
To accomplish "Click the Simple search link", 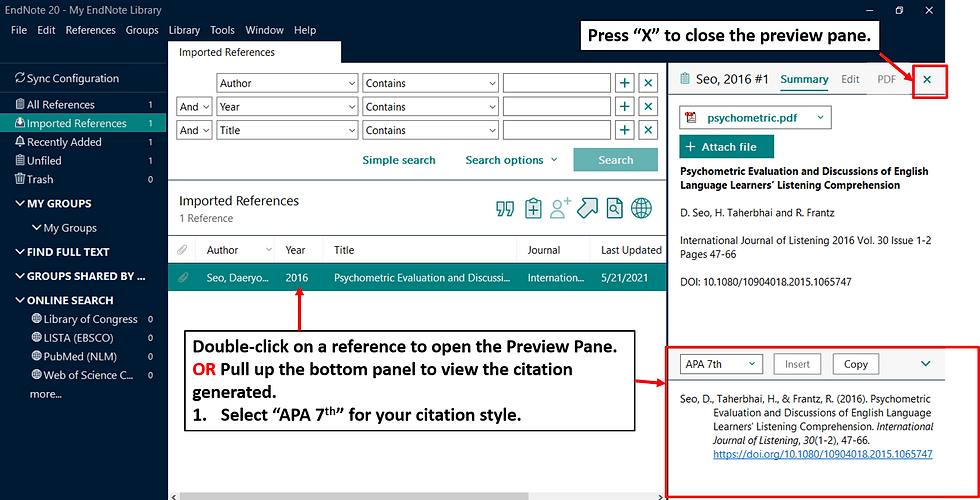I will (399, 160).
